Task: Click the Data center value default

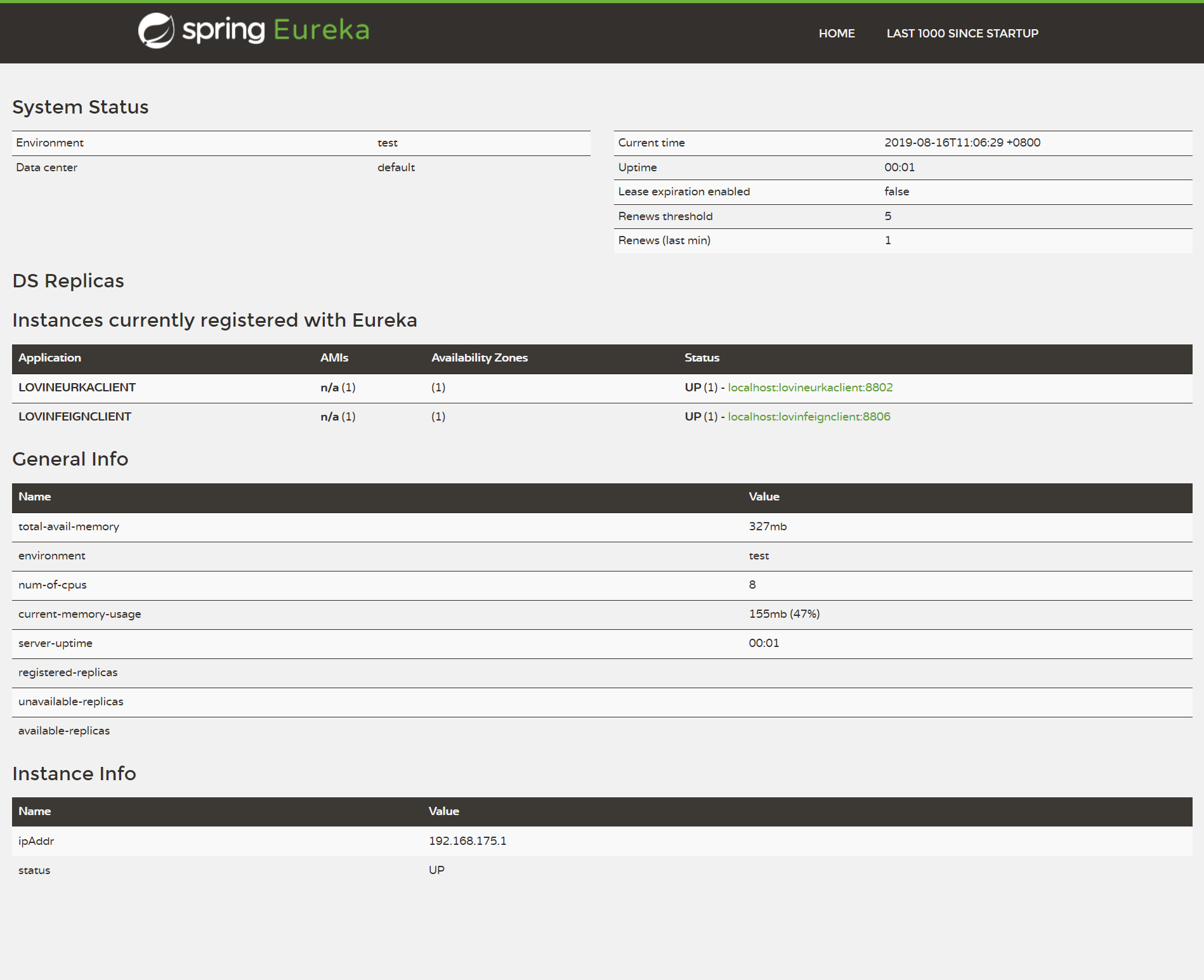Action: (396, 167)
